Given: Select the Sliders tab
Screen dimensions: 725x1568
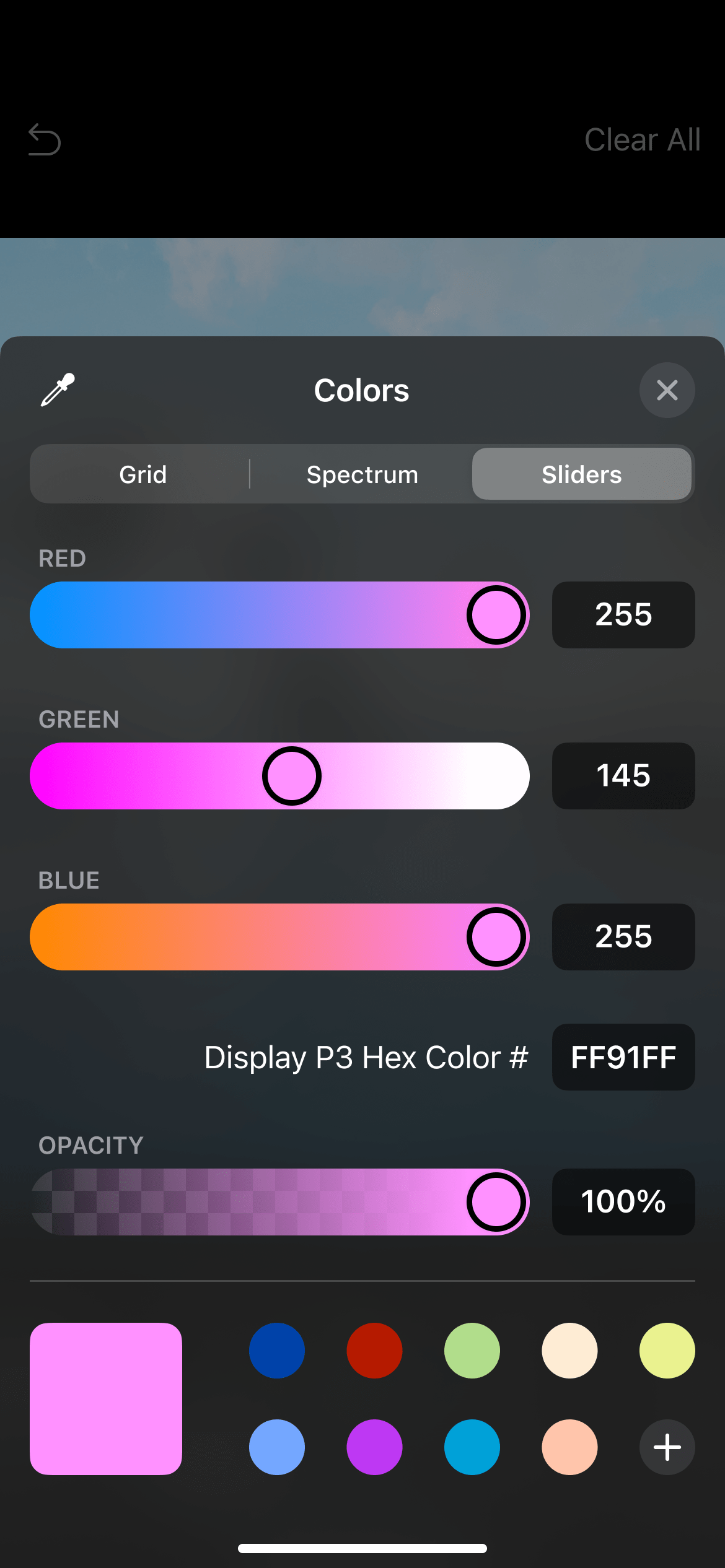Looking at the screenshot, I should tap(581, 474).
